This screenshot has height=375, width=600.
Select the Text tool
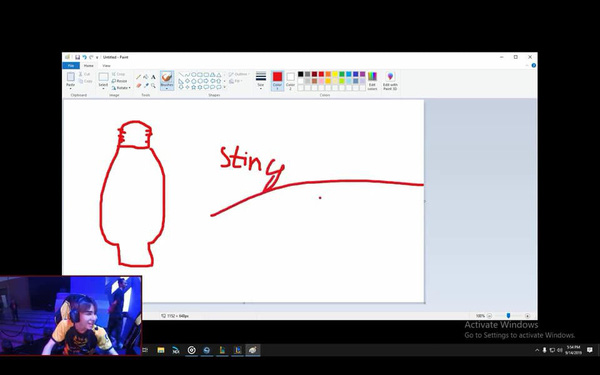(153, 77)
